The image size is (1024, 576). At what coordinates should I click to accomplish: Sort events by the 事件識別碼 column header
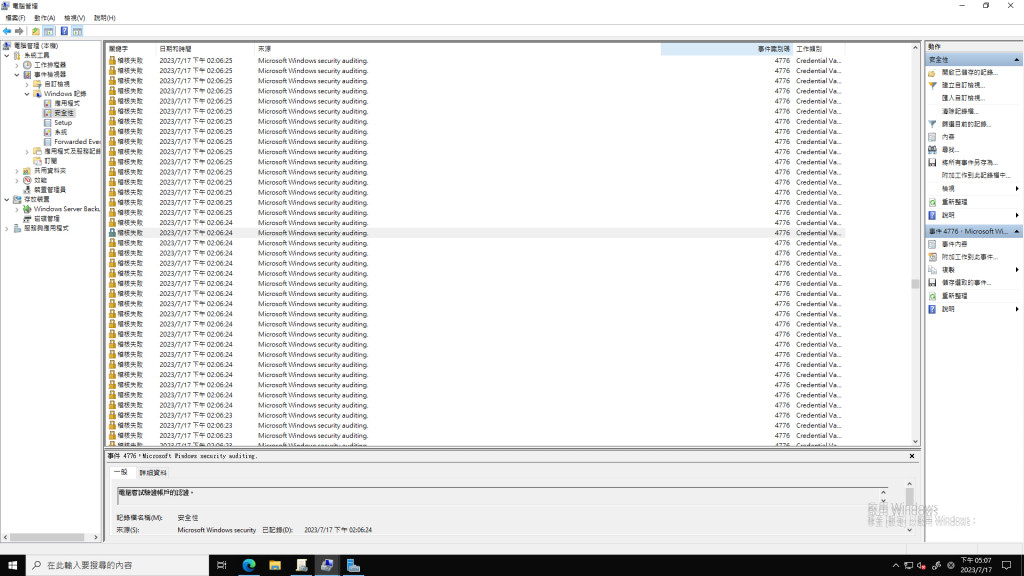pos(726,49)
